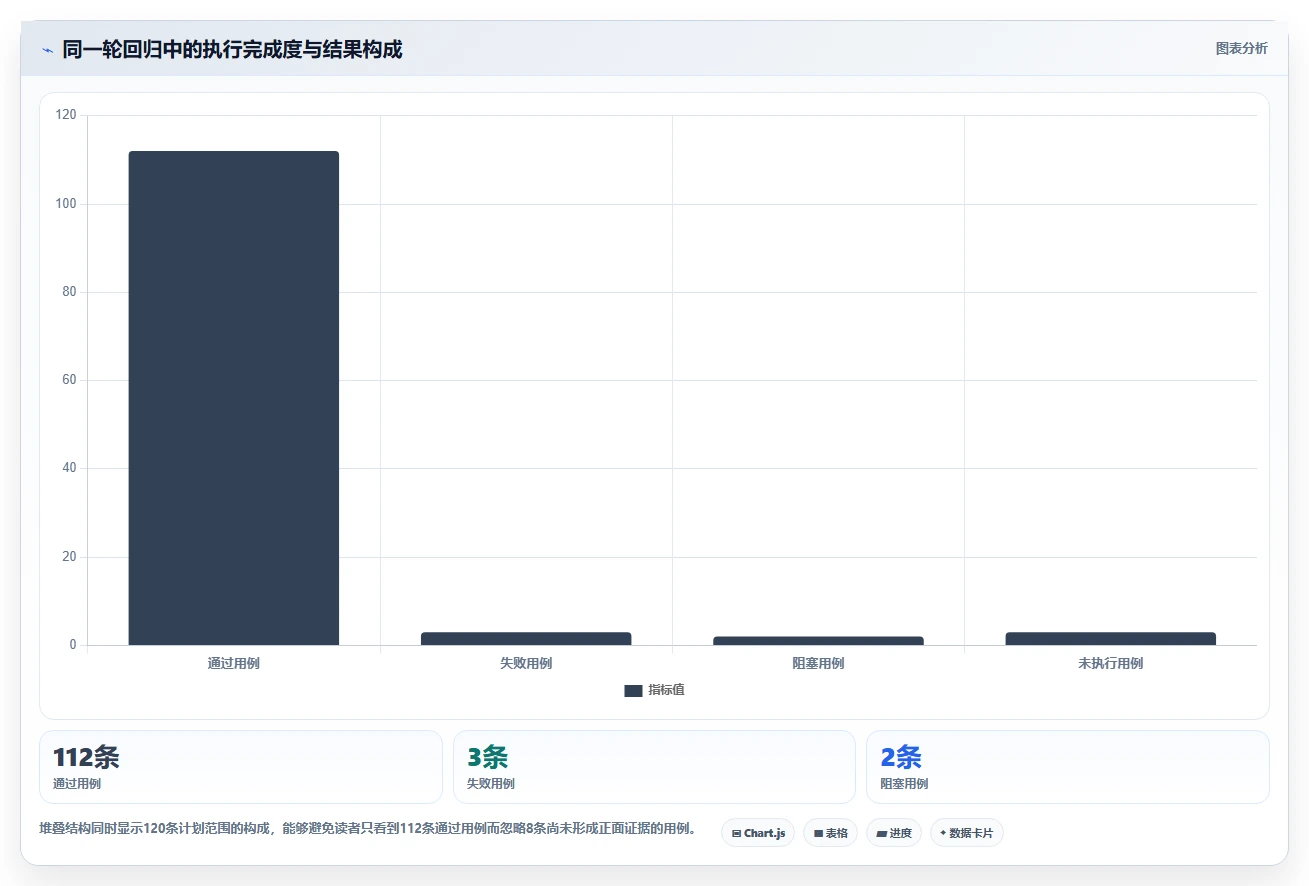
Task: Click the description text starting with 堆叠结构
Action: point(368,829)
